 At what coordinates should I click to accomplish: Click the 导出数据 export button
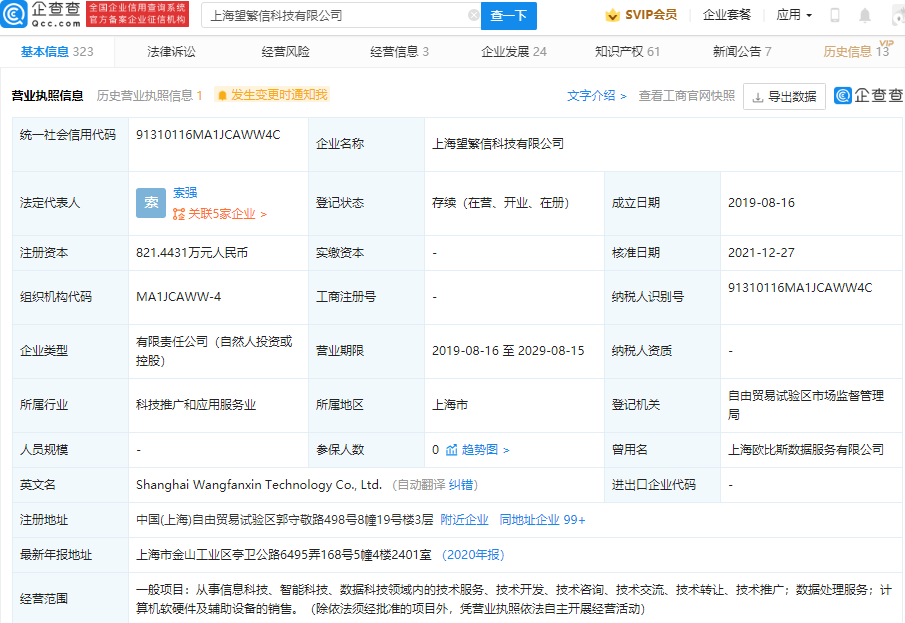pos(784,96)
